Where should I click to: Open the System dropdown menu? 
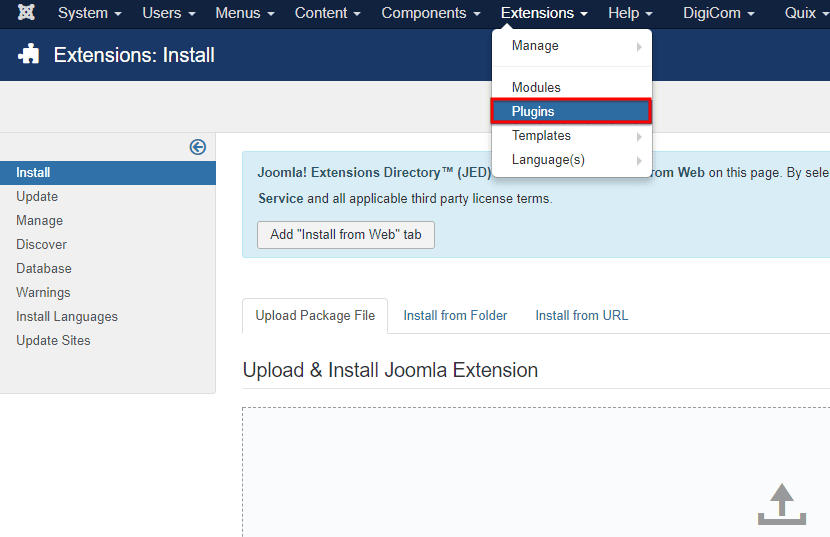pyautogui.click(x=89, y=13)
